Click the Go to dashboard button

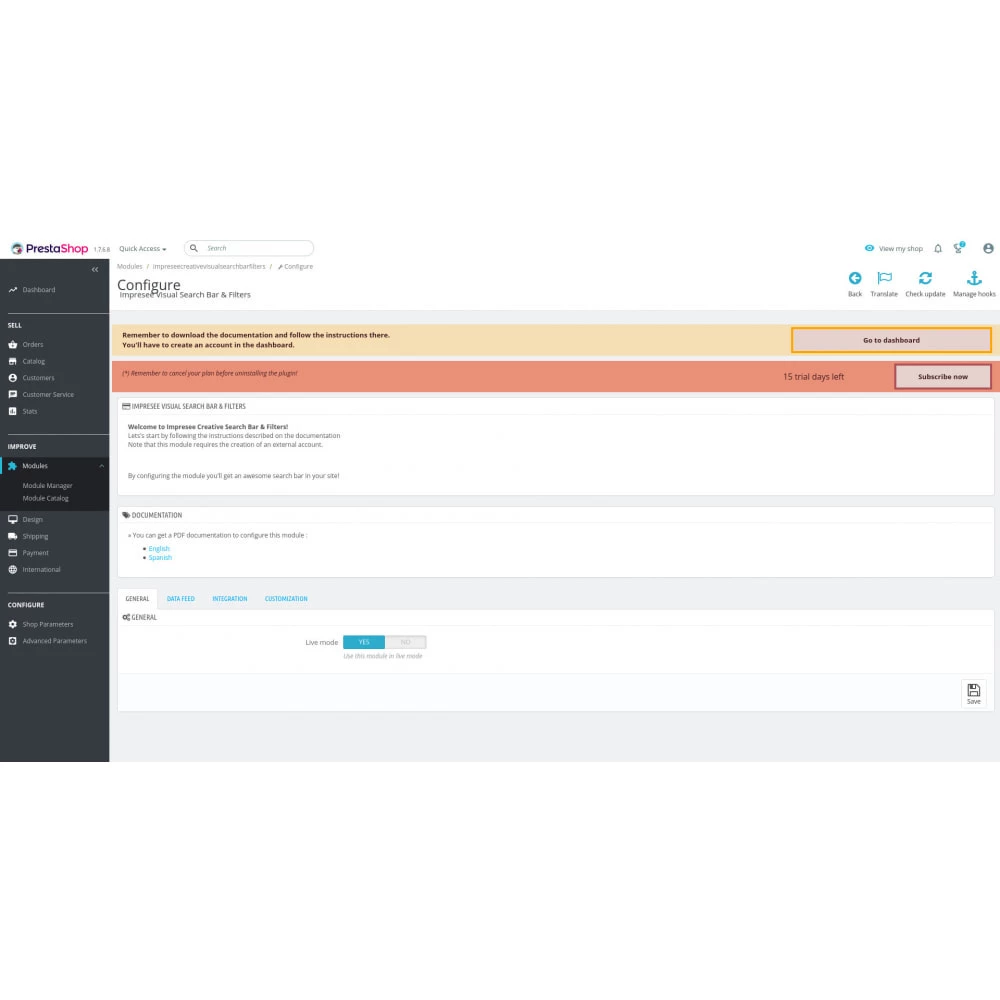click(891, 340)
